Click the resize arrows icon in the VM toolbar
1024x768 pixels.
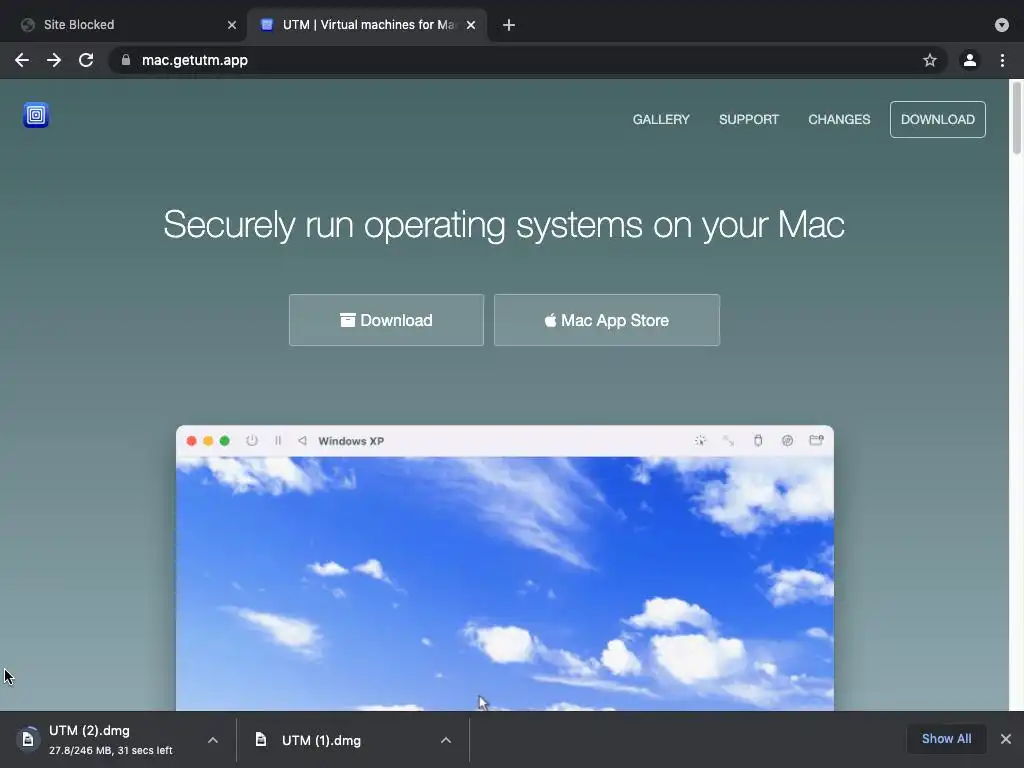pos(728,441)
